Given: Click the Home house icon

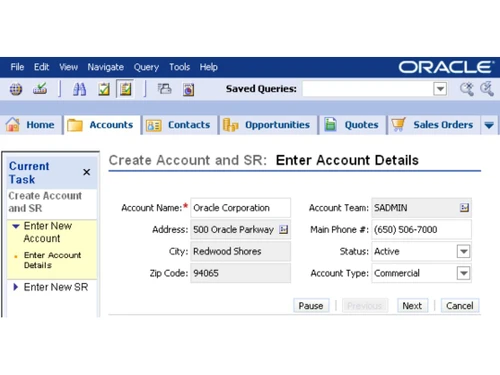Looking at the screenshot, I should coord(13,125).
